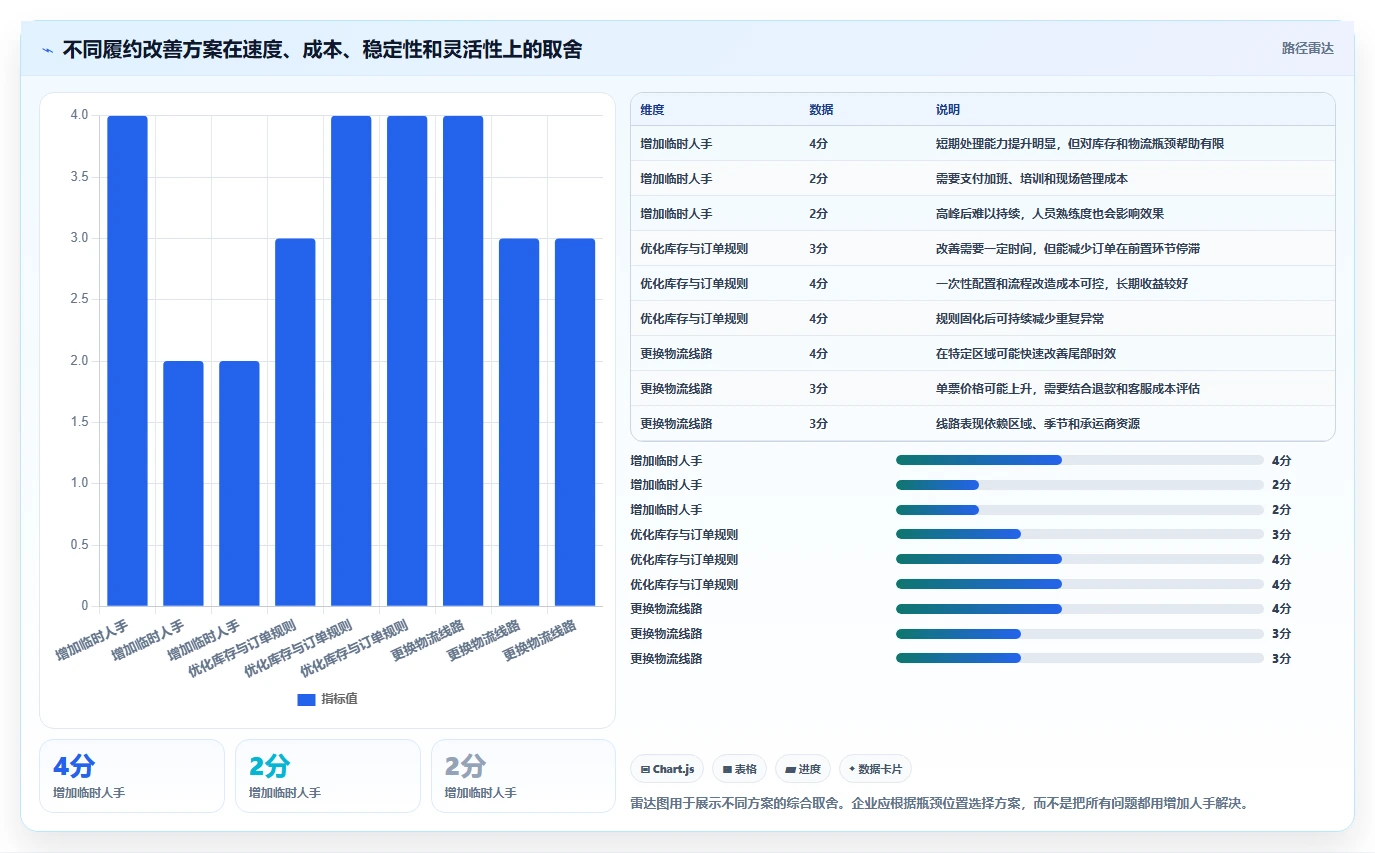Click 更换物流线路 in the 单票价格可能上升 row
This screenshot has width=1375, height=853.
click(677, 389)
